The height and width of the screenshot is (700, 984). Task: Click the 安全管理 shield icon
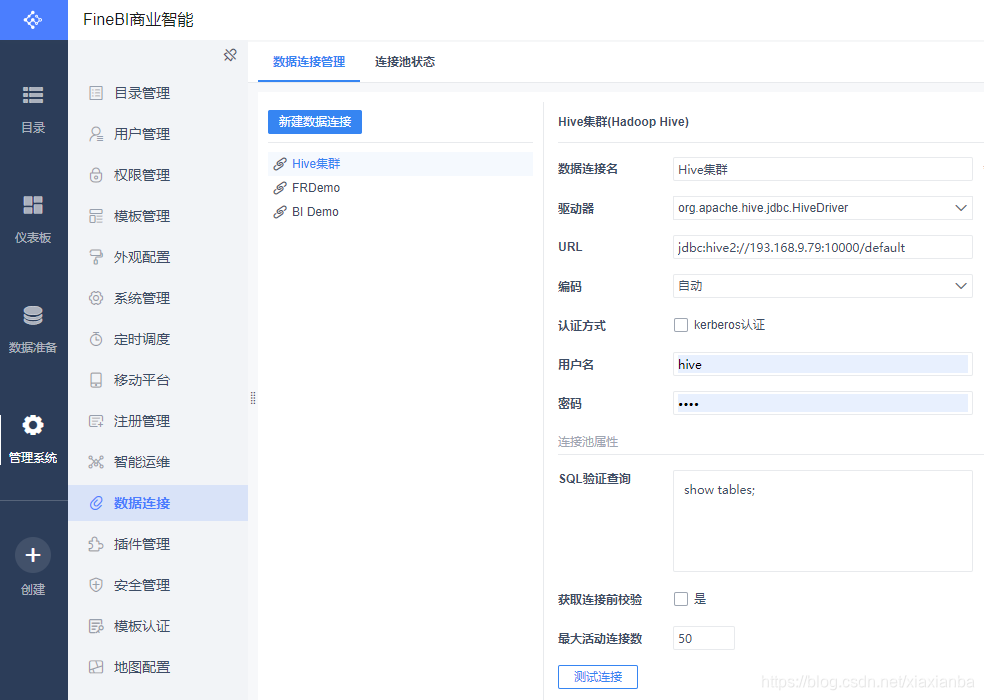pyautogui.click(x=96, y=585)
